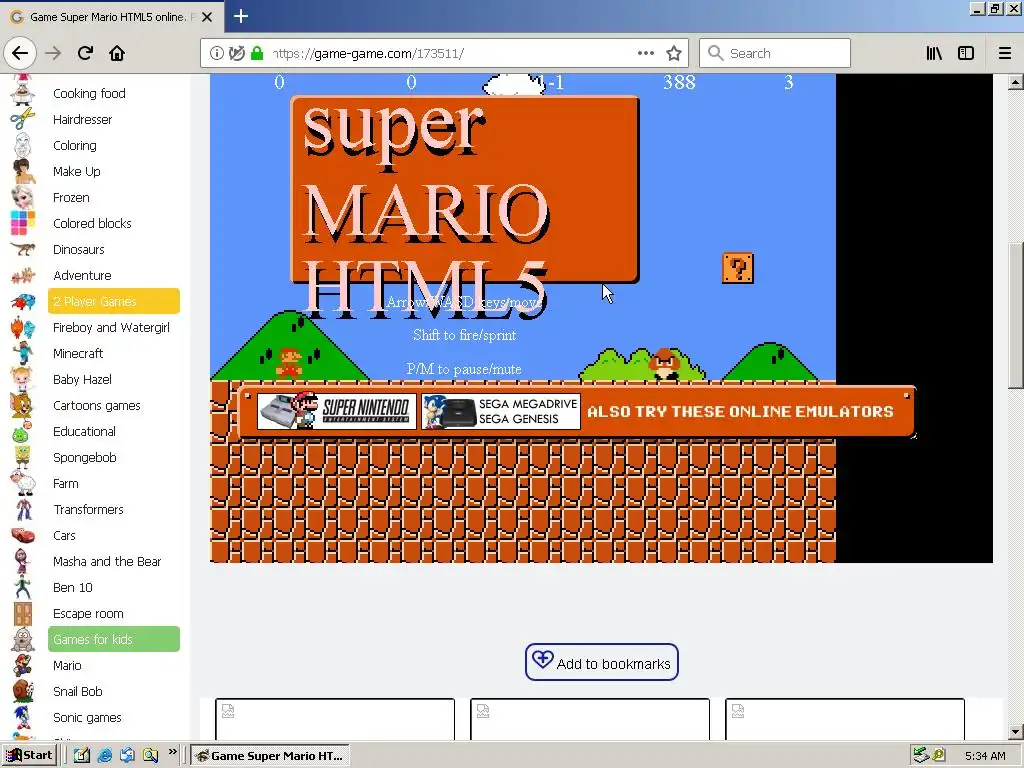The height and width of the screenshot is (768, 1024).
Task: Click the door icon beside Escape room
Action: pos(23,613)
